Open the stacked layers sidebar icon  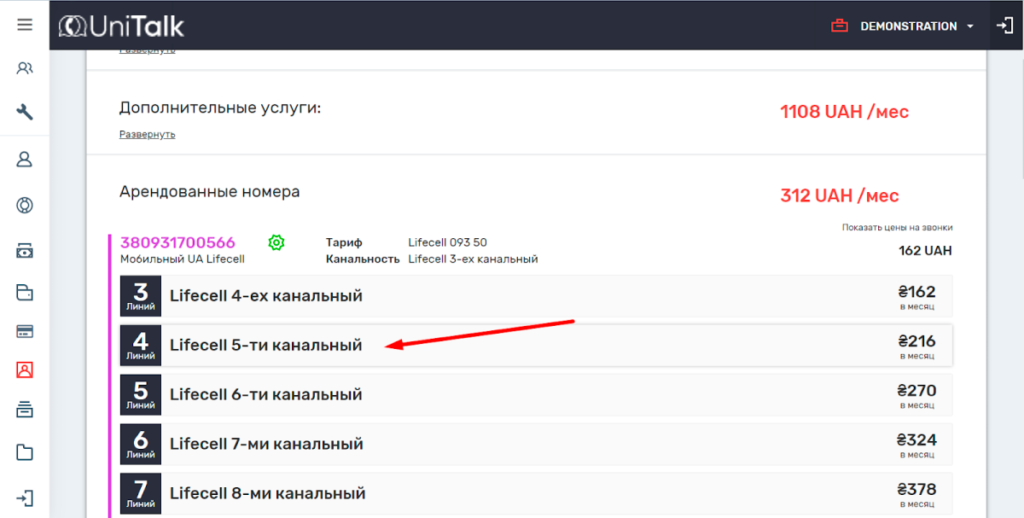tap(25, 409)
